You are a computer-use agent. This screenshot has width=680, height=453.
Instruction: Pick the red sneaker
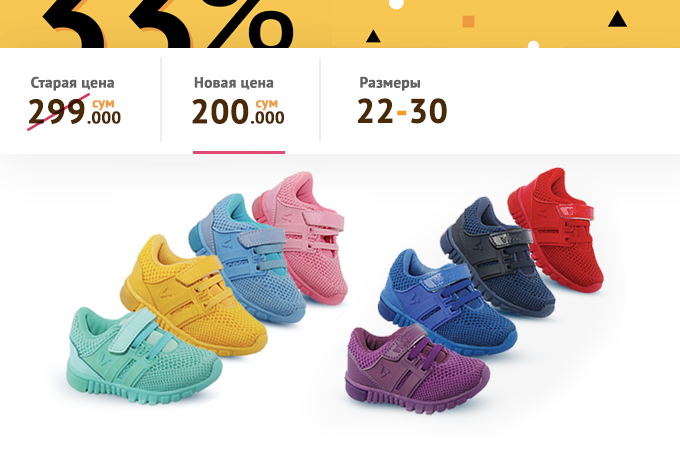coord(557,230)
